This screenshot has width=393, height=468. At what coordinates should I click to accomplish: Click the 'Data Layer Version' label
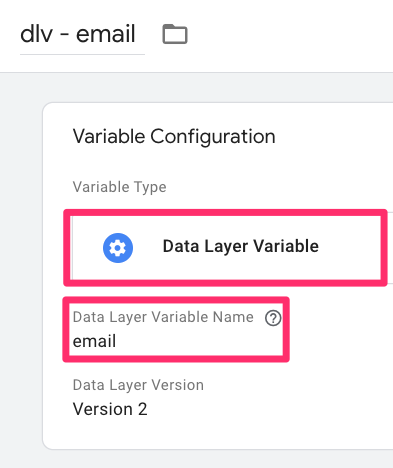[x=138, y=385]
